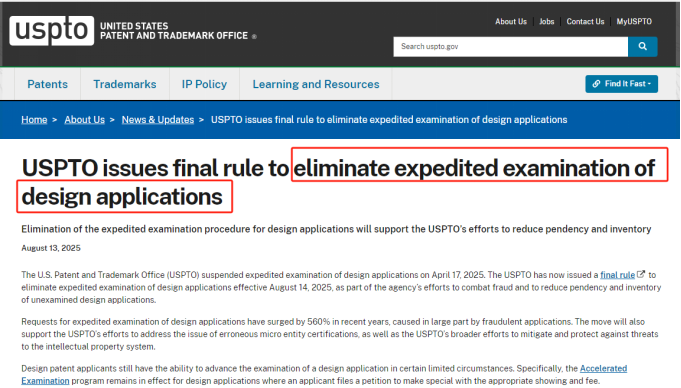Open the IP Policy menu
The width and height of the screenshot is (681, 388).
[204, 84]
